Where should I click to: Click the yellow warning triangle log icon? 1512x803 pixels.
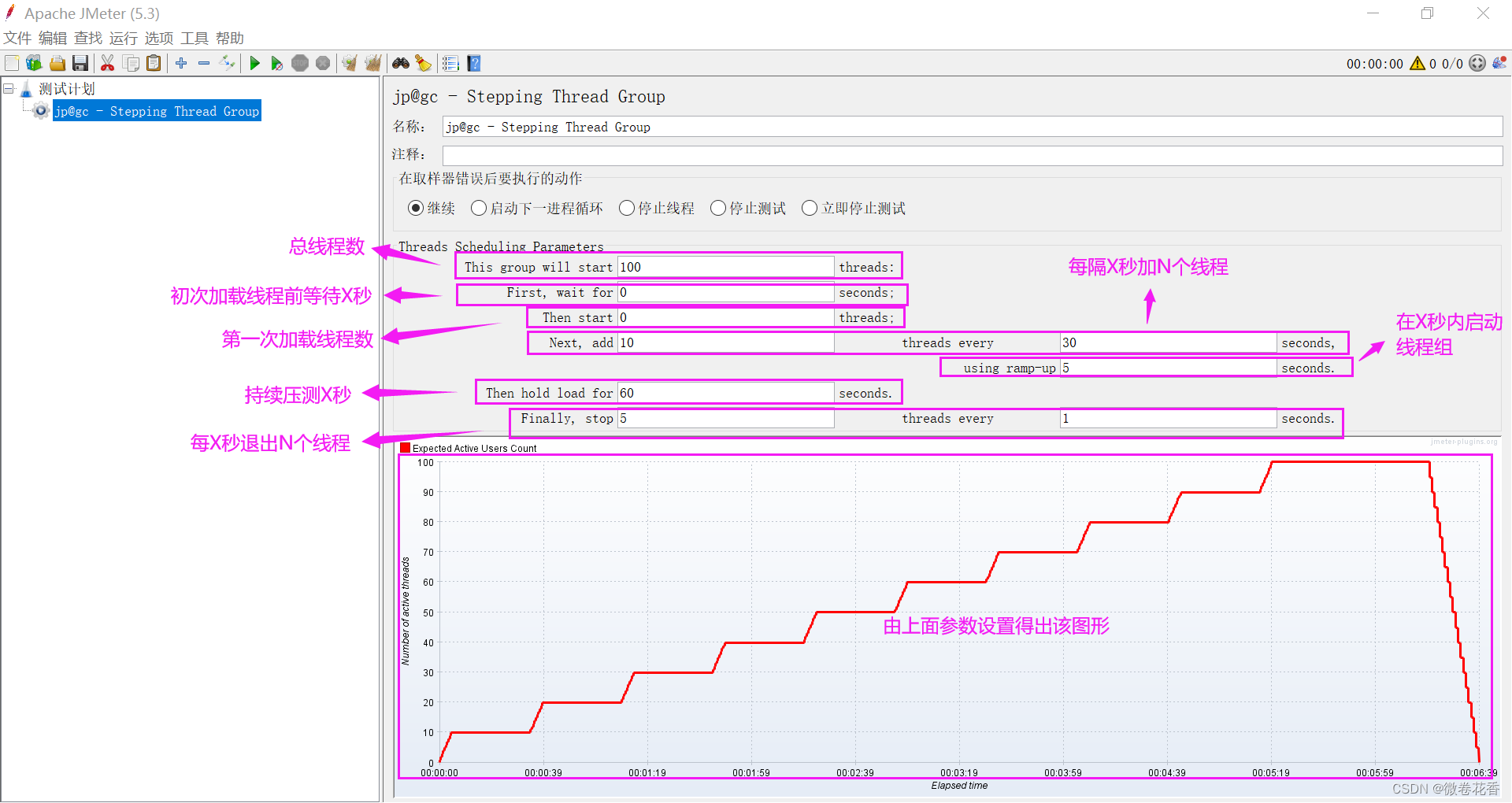1417,63
